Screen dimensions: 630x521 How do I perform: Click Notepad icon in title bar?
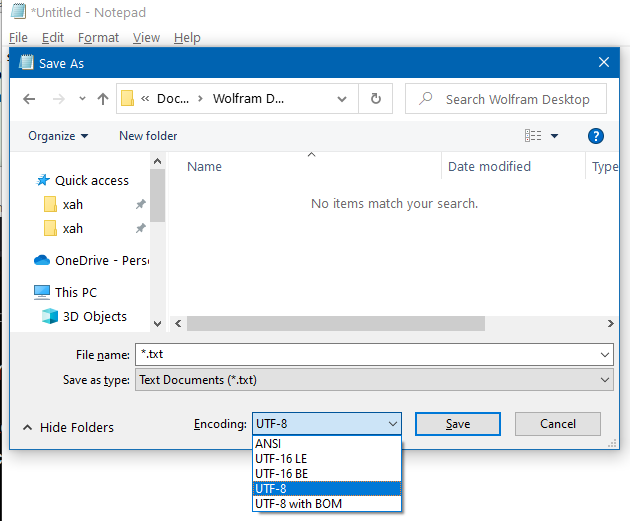click(18, 12)
